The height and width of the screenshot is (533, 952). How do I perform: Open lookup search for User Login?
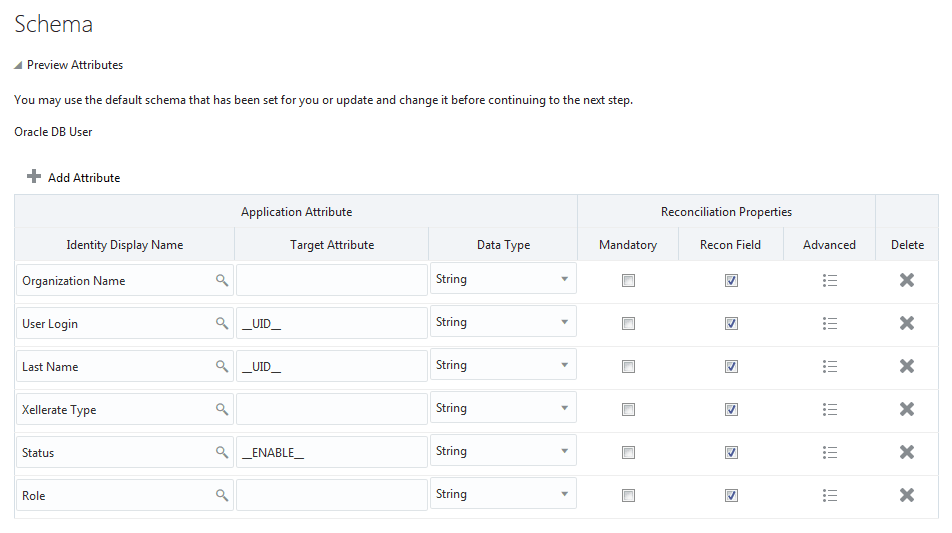[222, 324]
